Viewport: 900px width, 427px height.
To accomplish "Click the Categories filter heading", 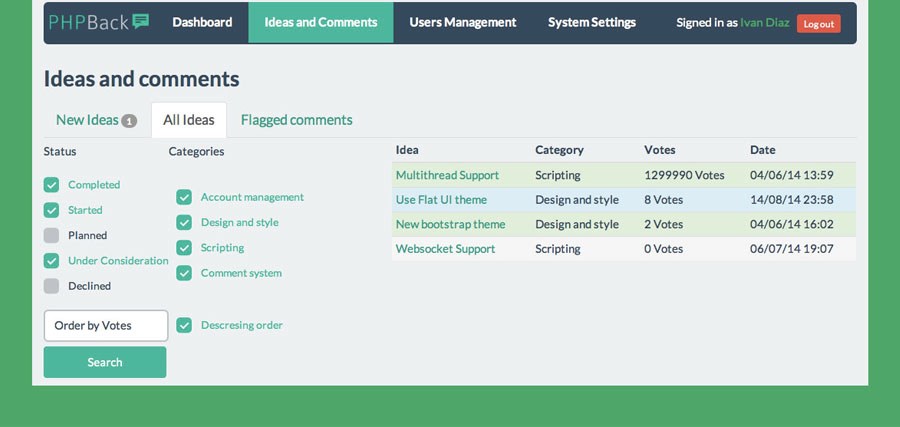I will point(196,152).
